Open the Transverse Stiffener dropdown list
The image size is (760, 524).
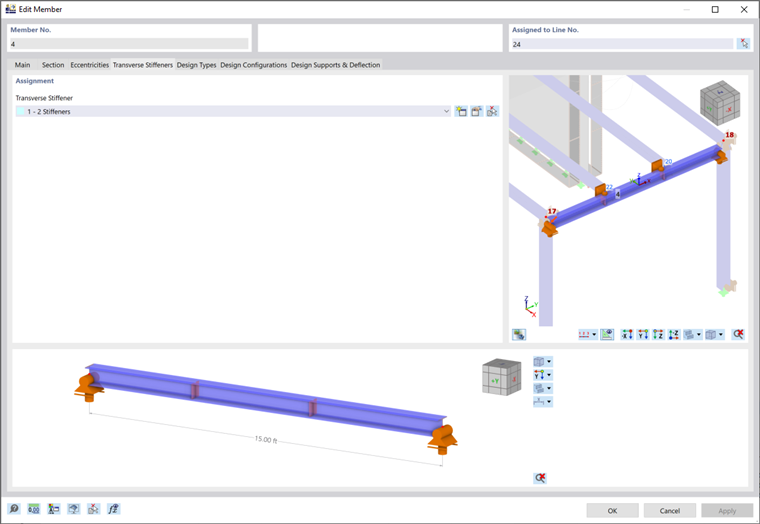pyautogui.click(x=446, y=111)
